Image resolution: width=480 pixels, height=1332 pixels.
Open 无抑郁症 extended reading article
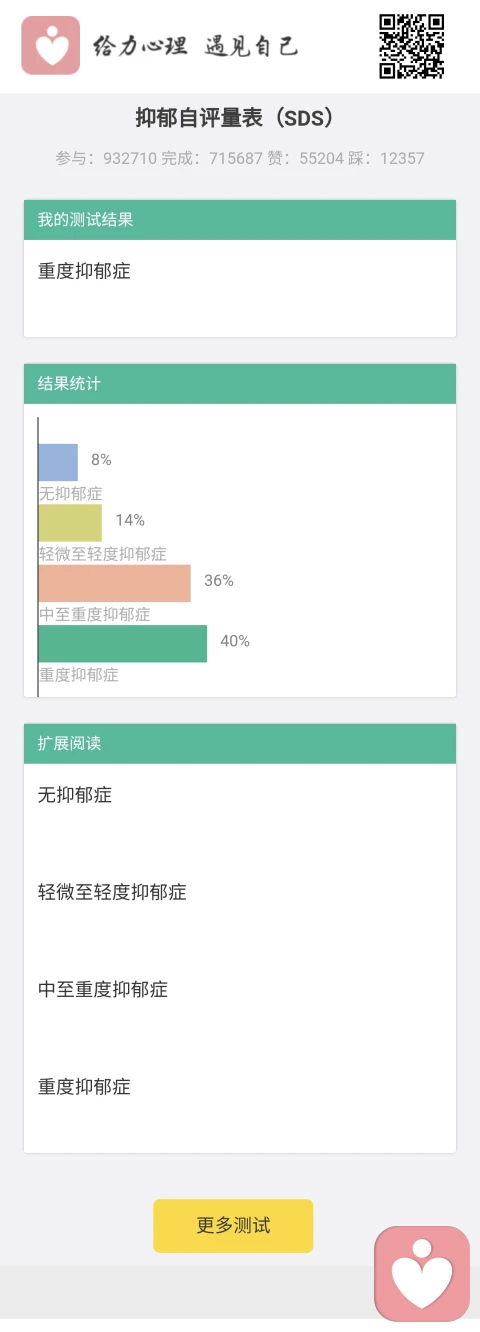[x=75, y=795]
